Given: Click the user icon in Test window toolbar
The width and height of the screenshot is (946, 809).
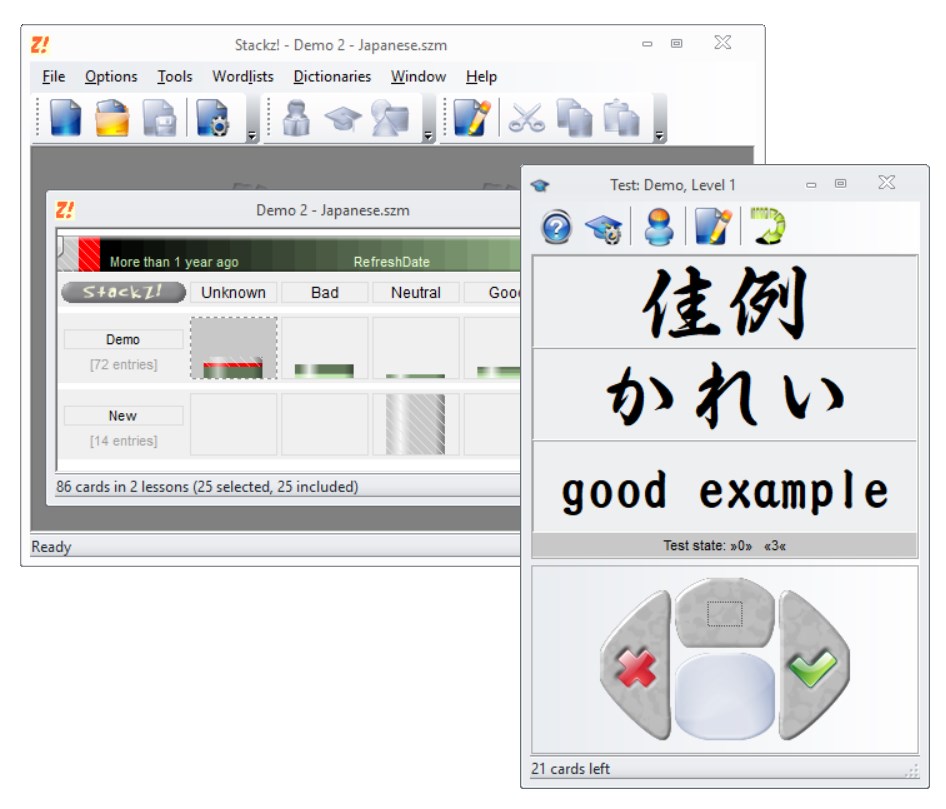Looking at the screenshot, I should pos(658,227).
